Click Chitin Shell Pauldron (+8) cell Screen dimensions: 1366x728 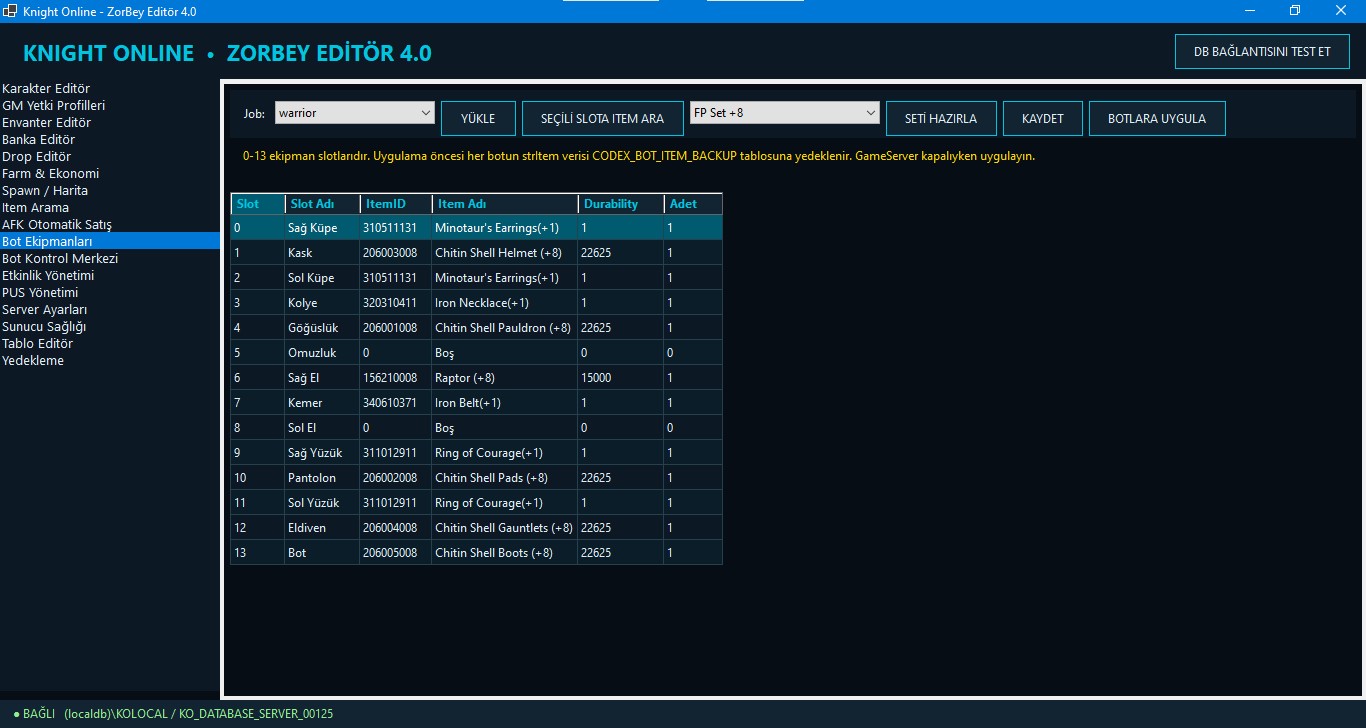click(505, 327)
